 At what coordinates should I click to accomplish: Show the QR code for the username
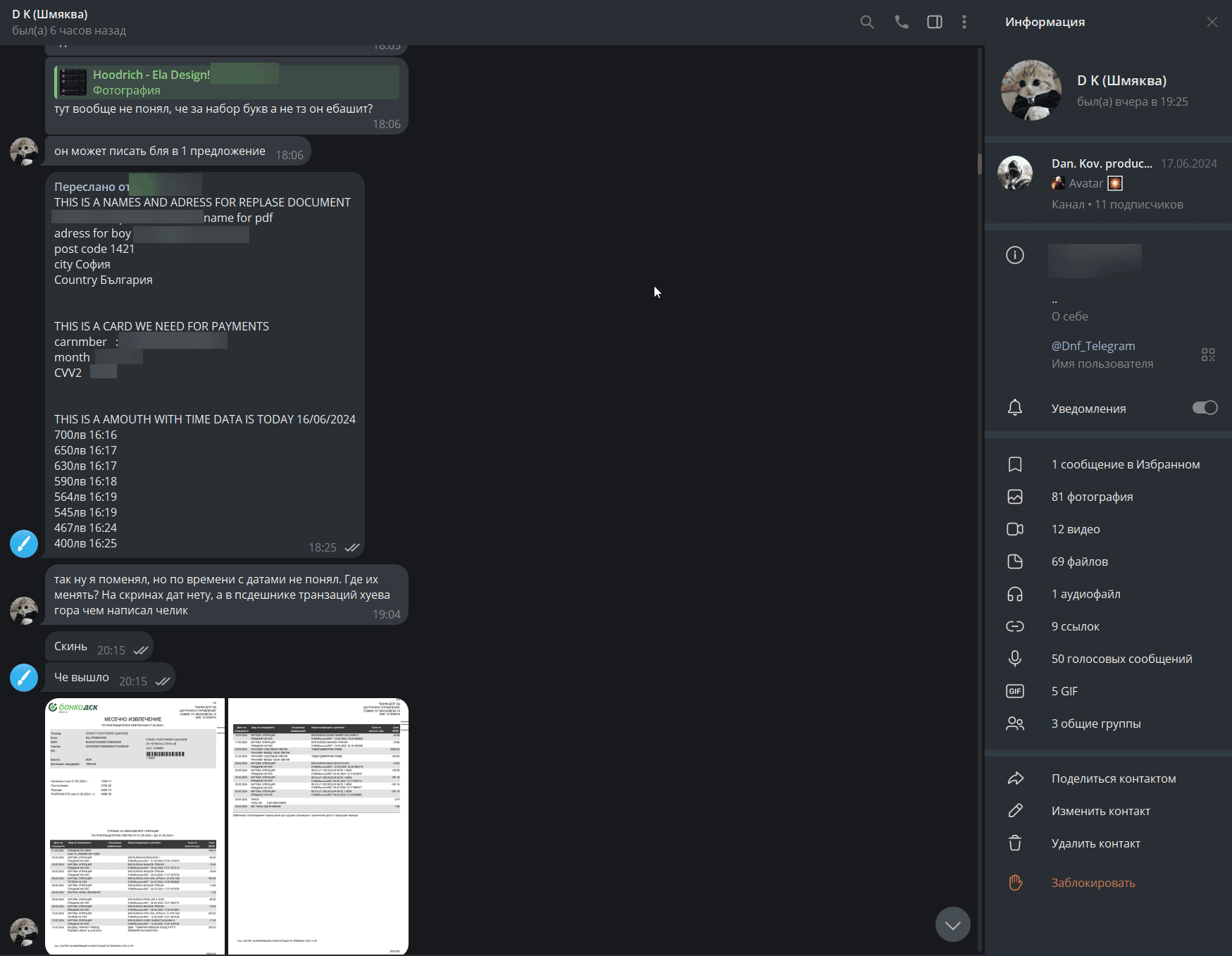1209,354
